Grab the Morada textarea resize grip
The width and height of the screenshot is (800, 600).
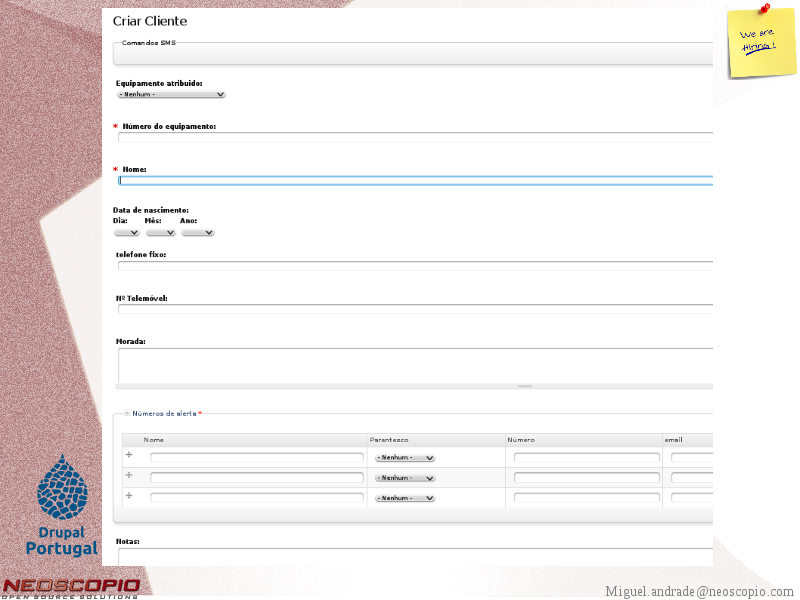pyautogui.click(x=524, y=386)
